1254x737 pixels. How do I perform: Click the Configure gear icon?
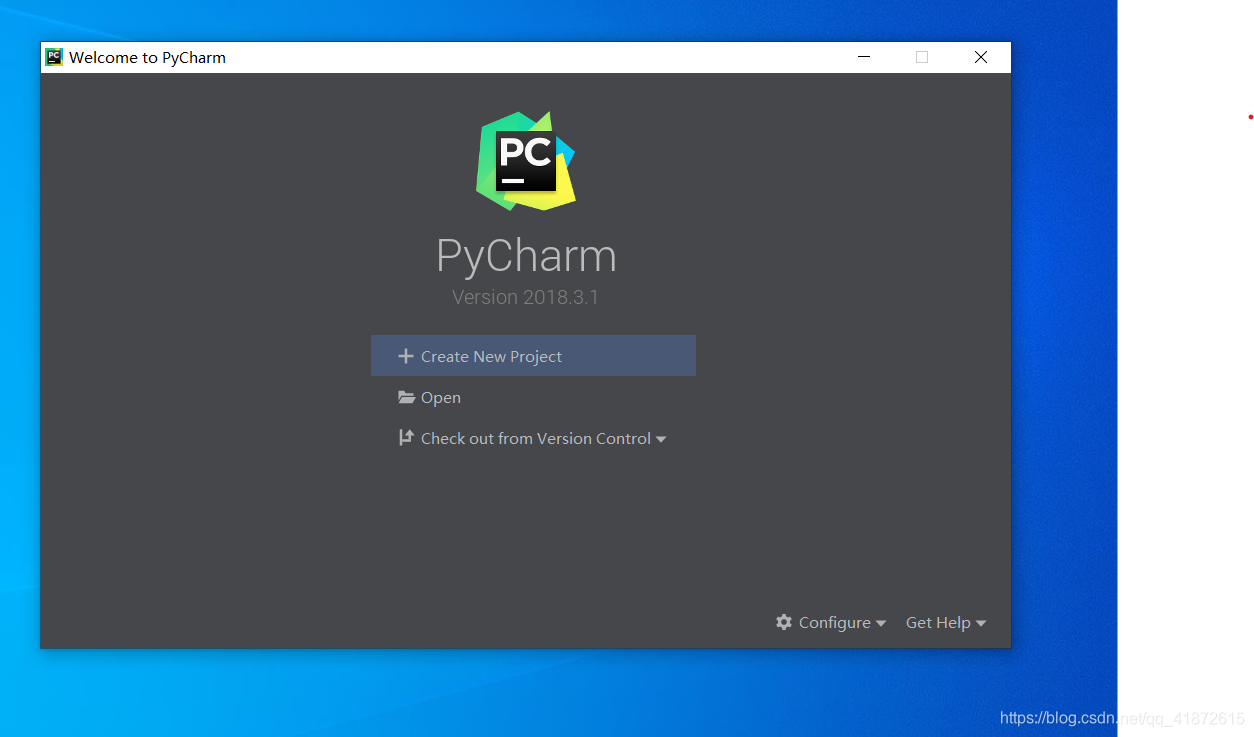click(x=784, y=622)
